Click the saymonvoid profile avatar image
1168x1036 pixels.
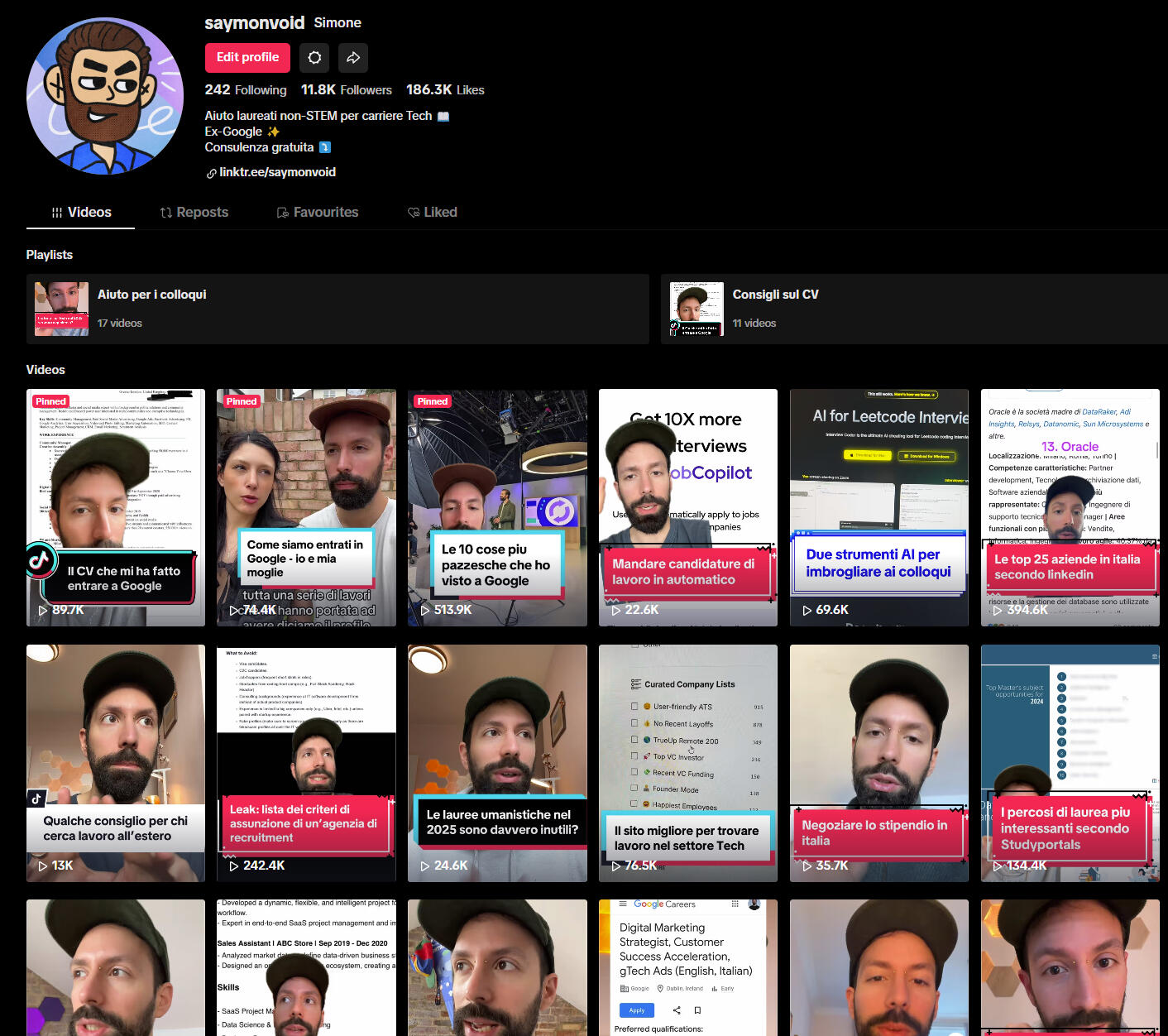pyautogui.click(x=104, y=95)
